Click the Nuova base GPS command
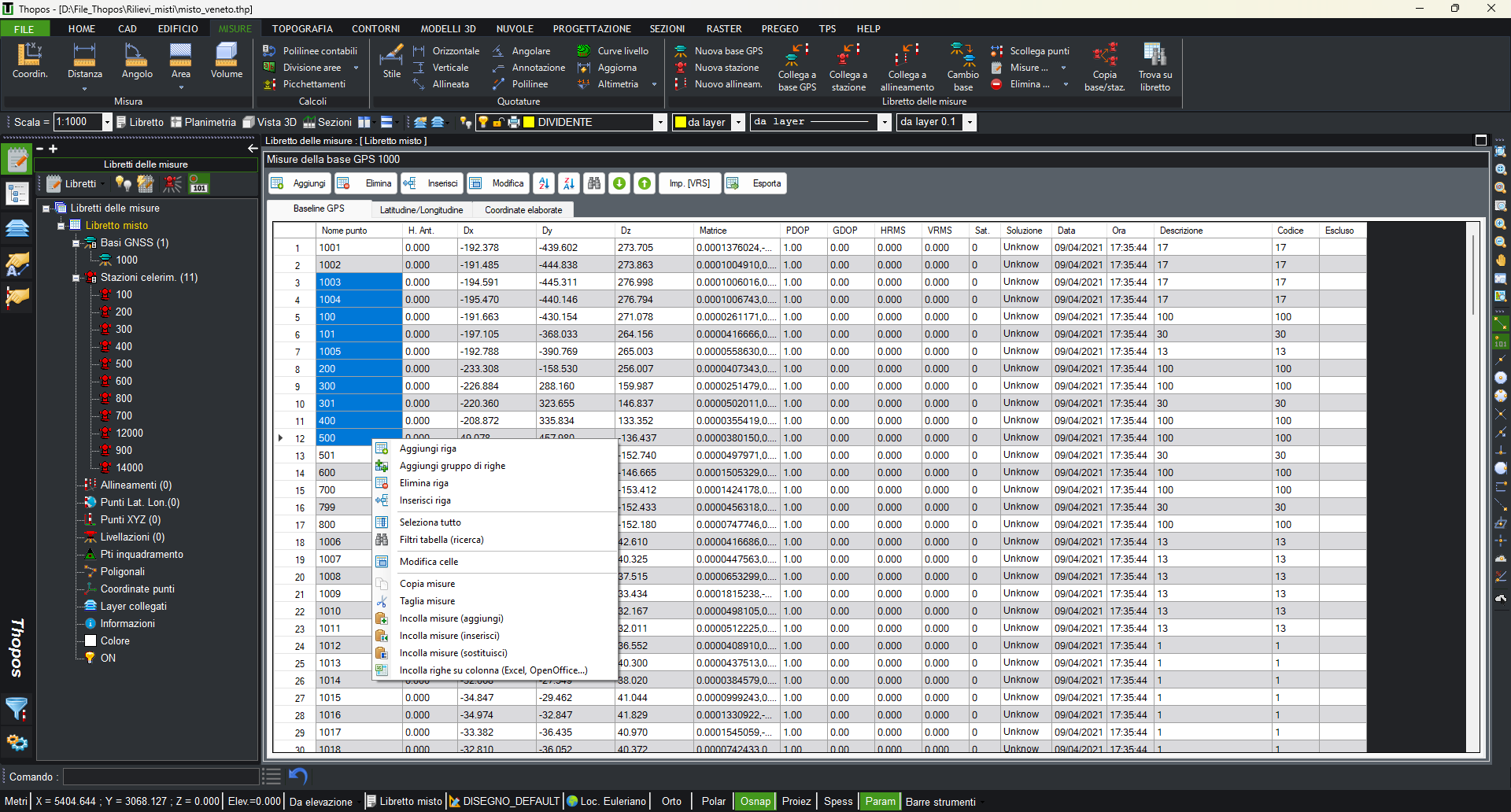This screenshot has width=1511, height=812. point(719,51)
